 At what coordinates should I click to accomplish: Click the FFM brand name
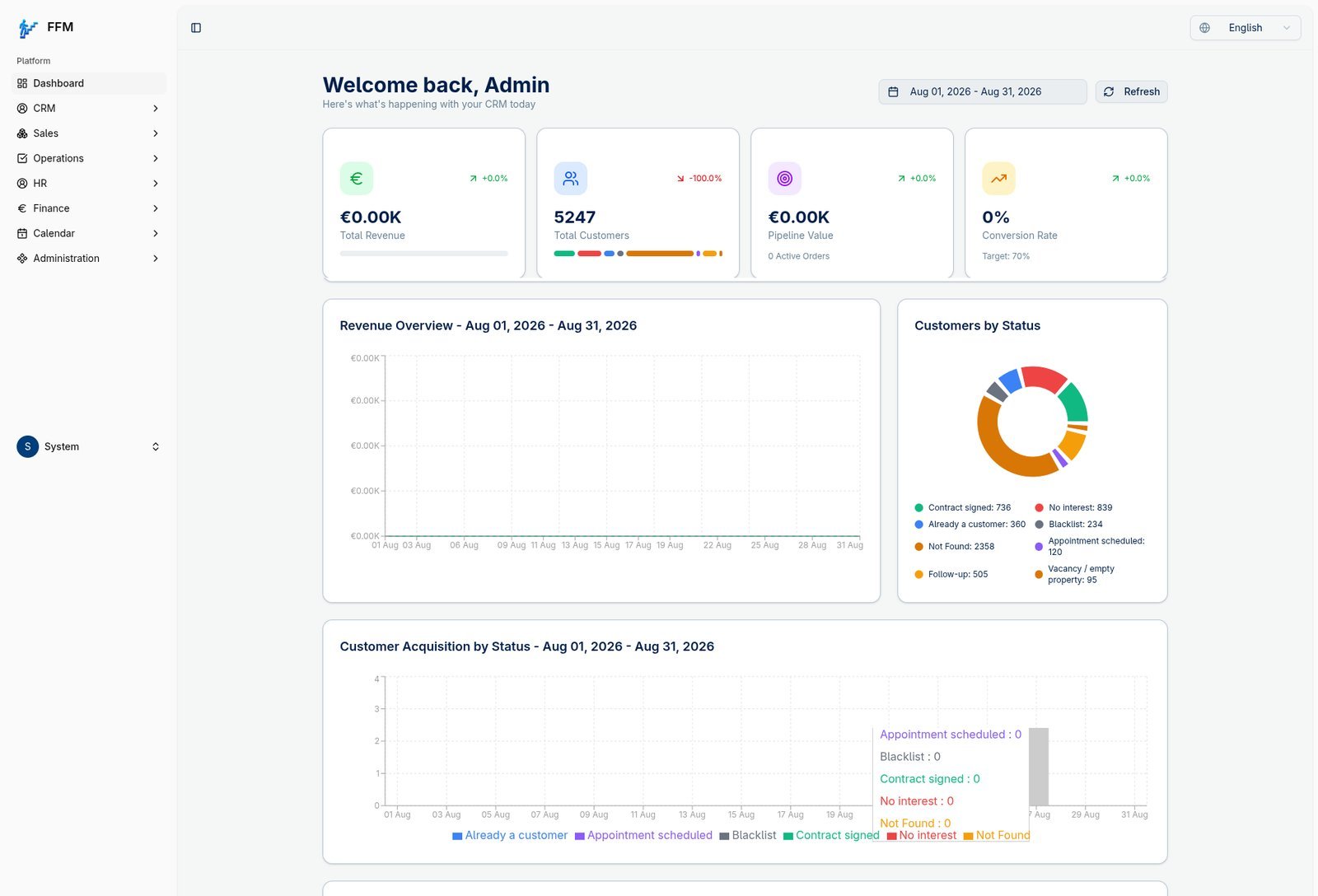pos(60,27)
